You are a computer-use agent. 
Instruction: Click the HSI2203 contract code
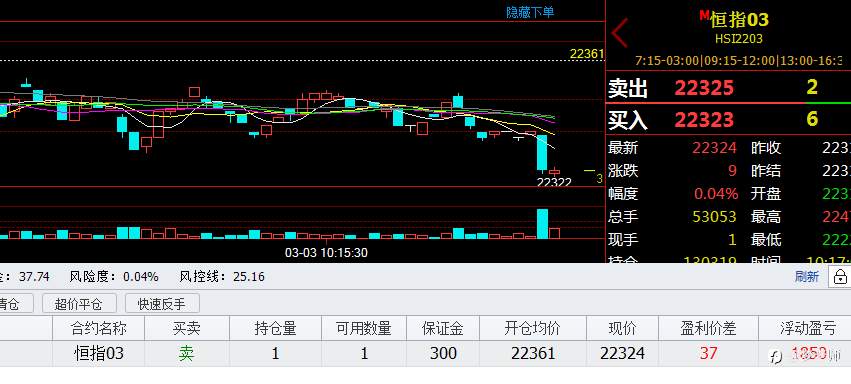[739, 39]
